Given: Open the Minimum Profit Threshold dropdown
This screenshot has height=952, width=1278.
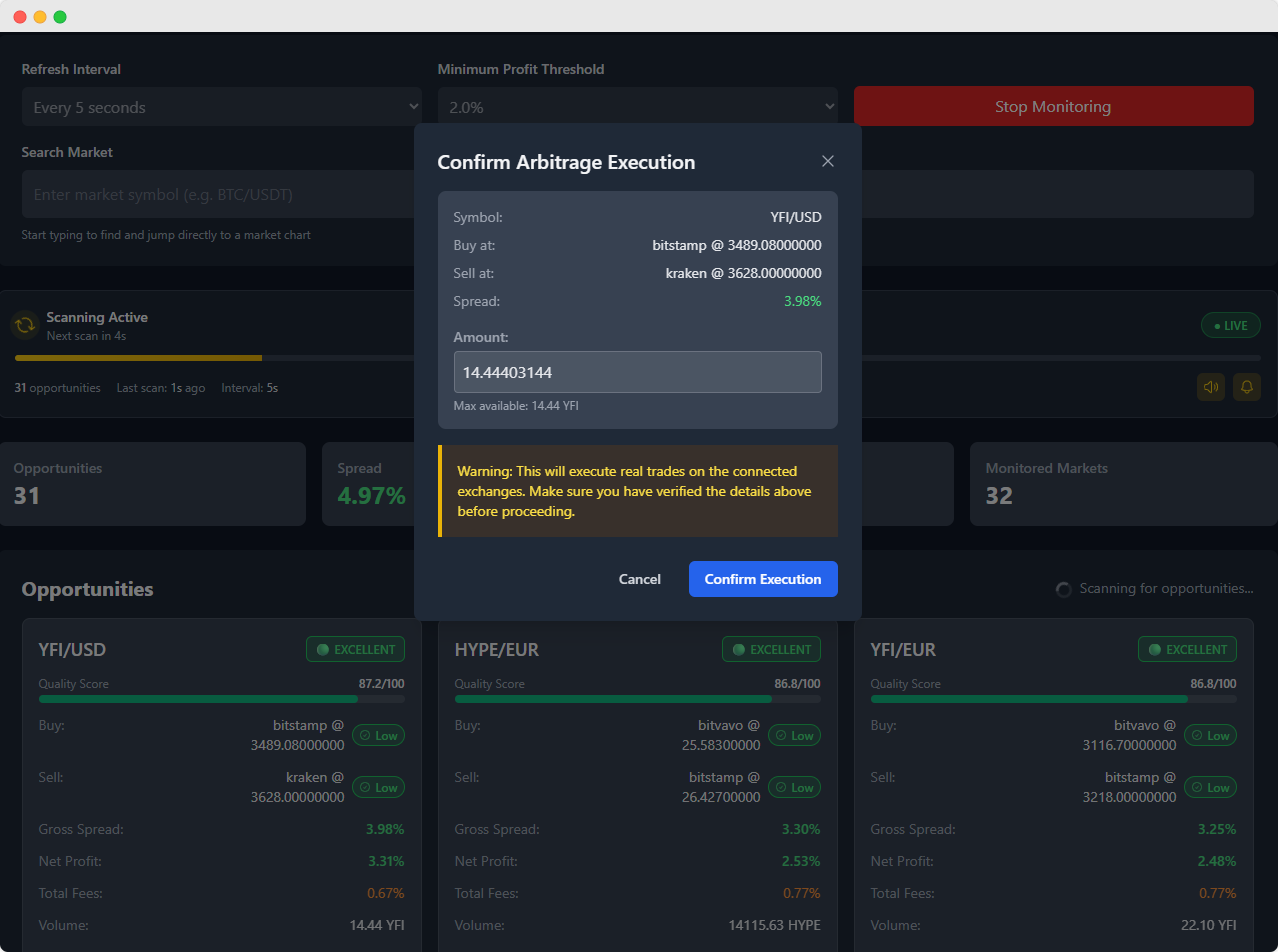Looking at the screenshot, I should [637, 106].
